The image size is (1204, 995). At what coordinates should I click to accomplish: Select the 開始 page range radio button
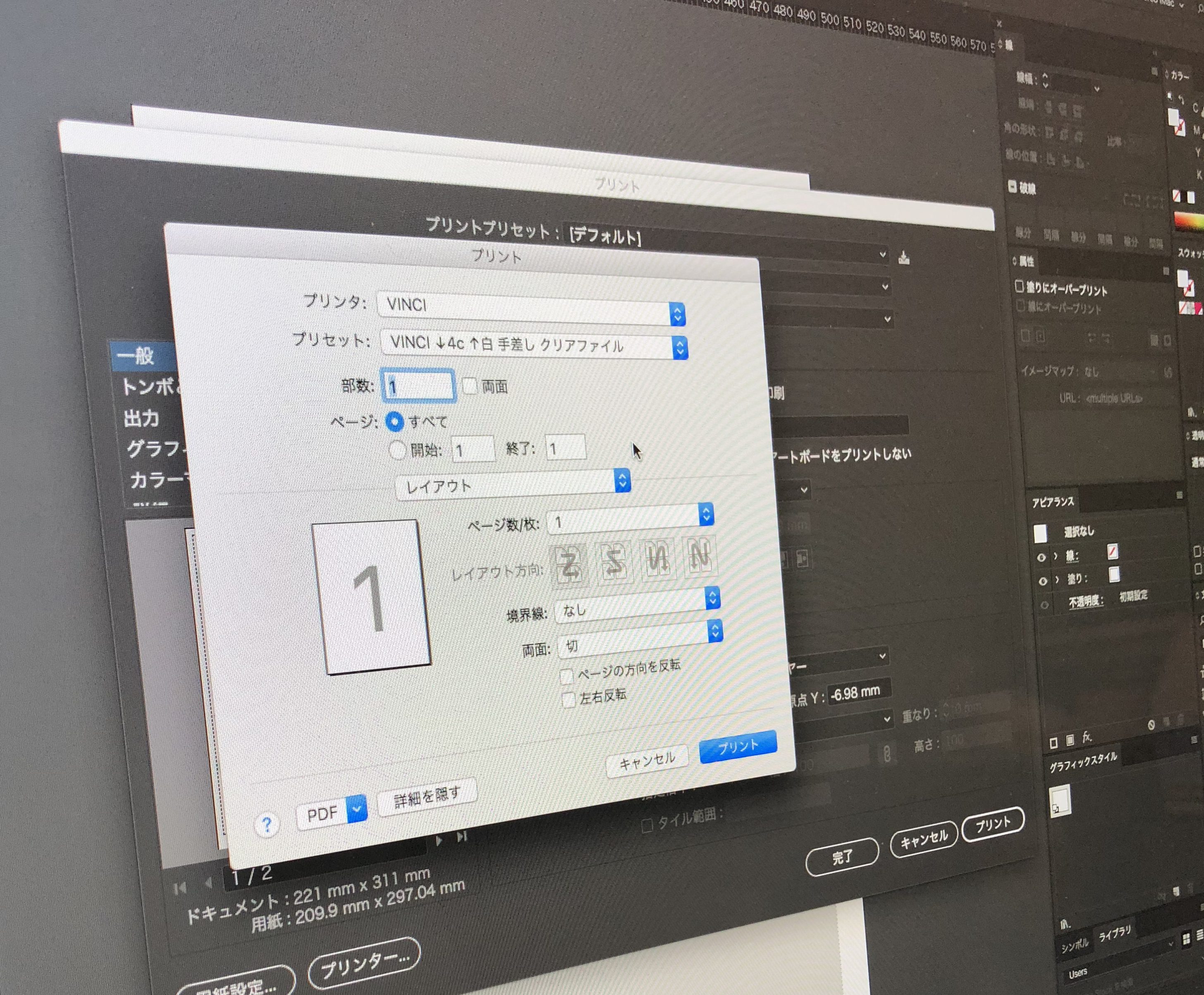coord(397,451)
